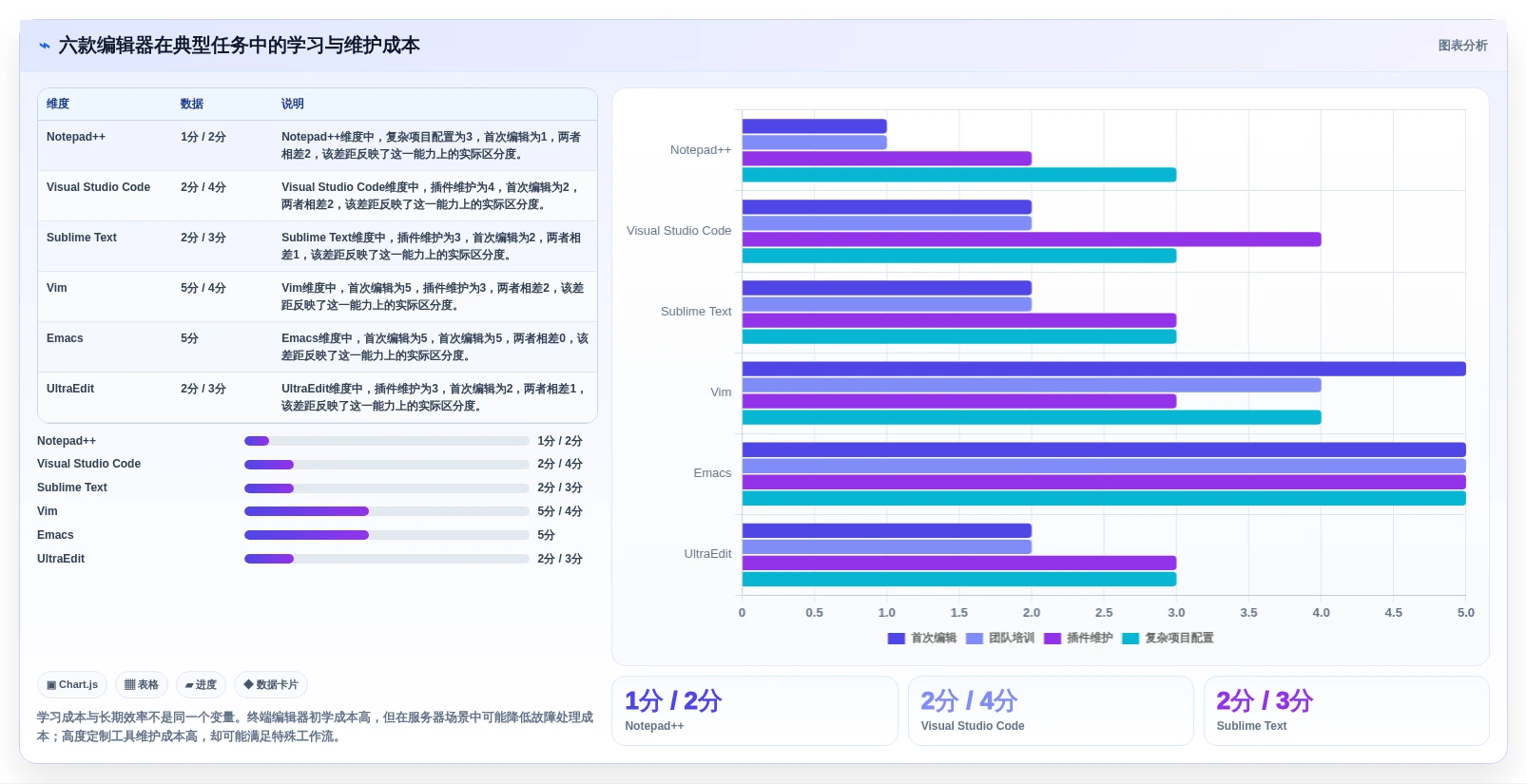Select the Emacs table row name
The image size is (1527, 784).
click(65, 338)
